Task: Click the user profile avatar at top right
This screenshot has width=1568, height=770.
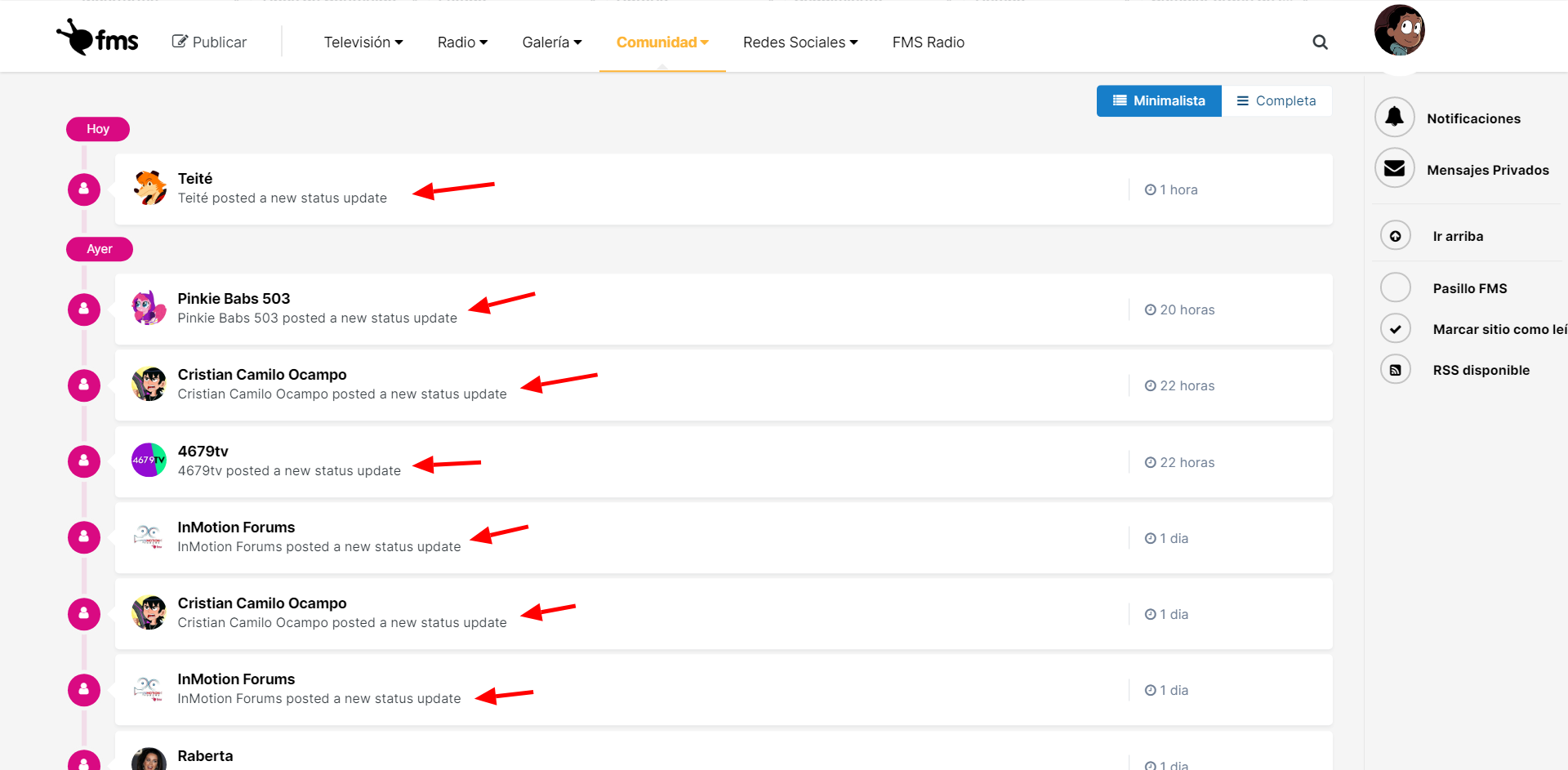Action: tap(1399, 31)
